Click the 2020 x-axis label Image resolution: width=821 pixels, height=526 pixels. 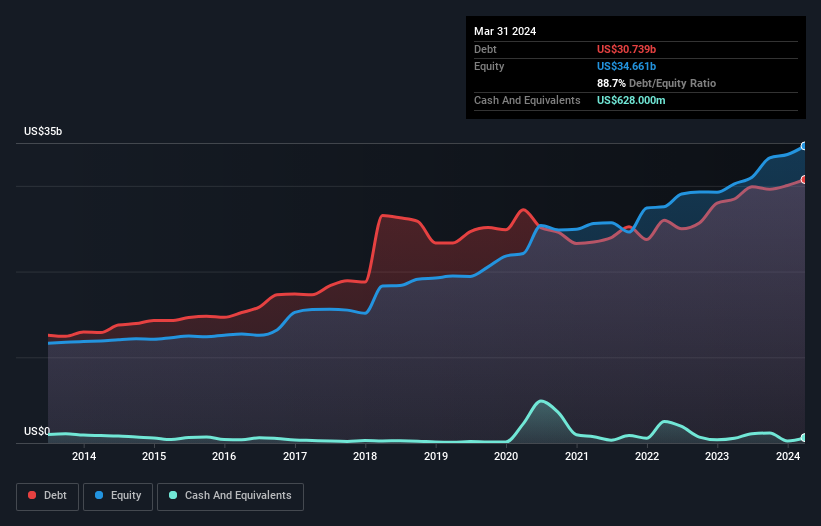click(x=506, y=456)
